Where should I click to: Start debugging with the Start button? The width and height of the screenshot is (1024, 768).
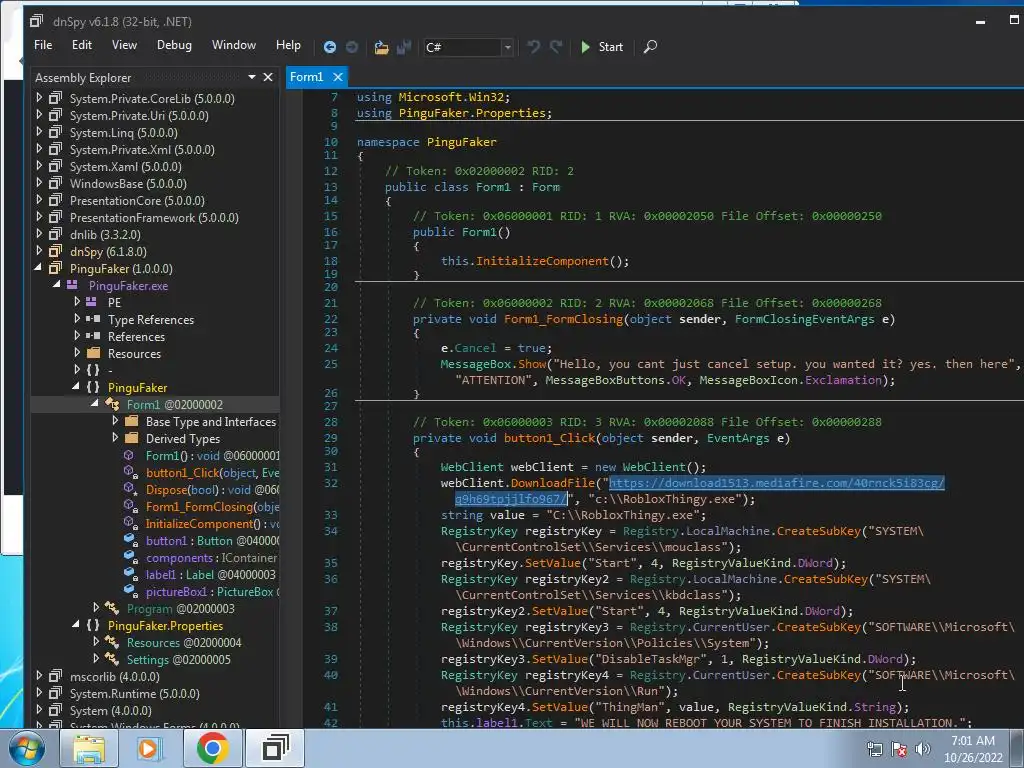pyautogui.click(x=601, y=47)
